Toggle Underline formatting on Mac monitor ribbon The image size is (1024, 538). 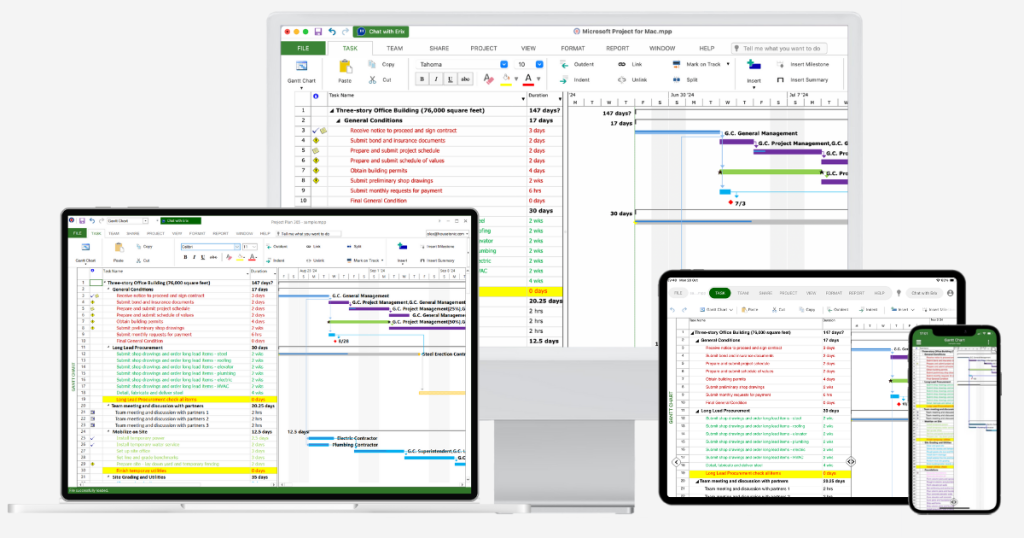coord(450,79)
